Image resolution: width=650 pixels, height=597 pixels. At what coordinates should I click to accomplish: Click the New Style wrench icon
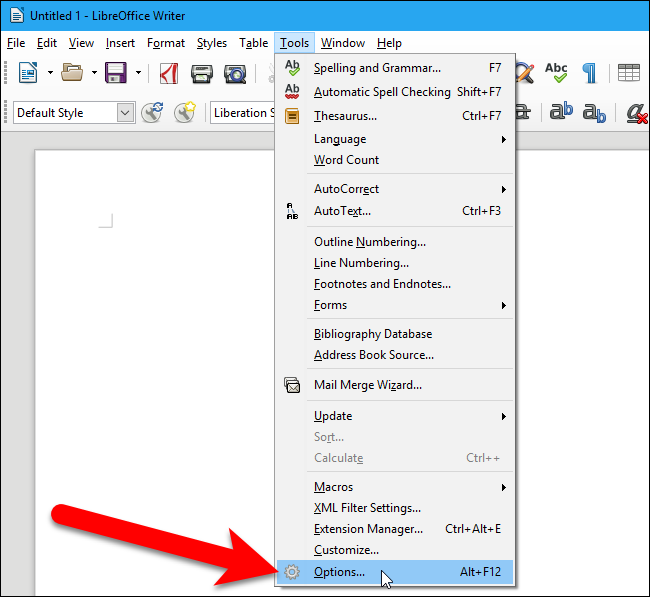pos(184,112)
